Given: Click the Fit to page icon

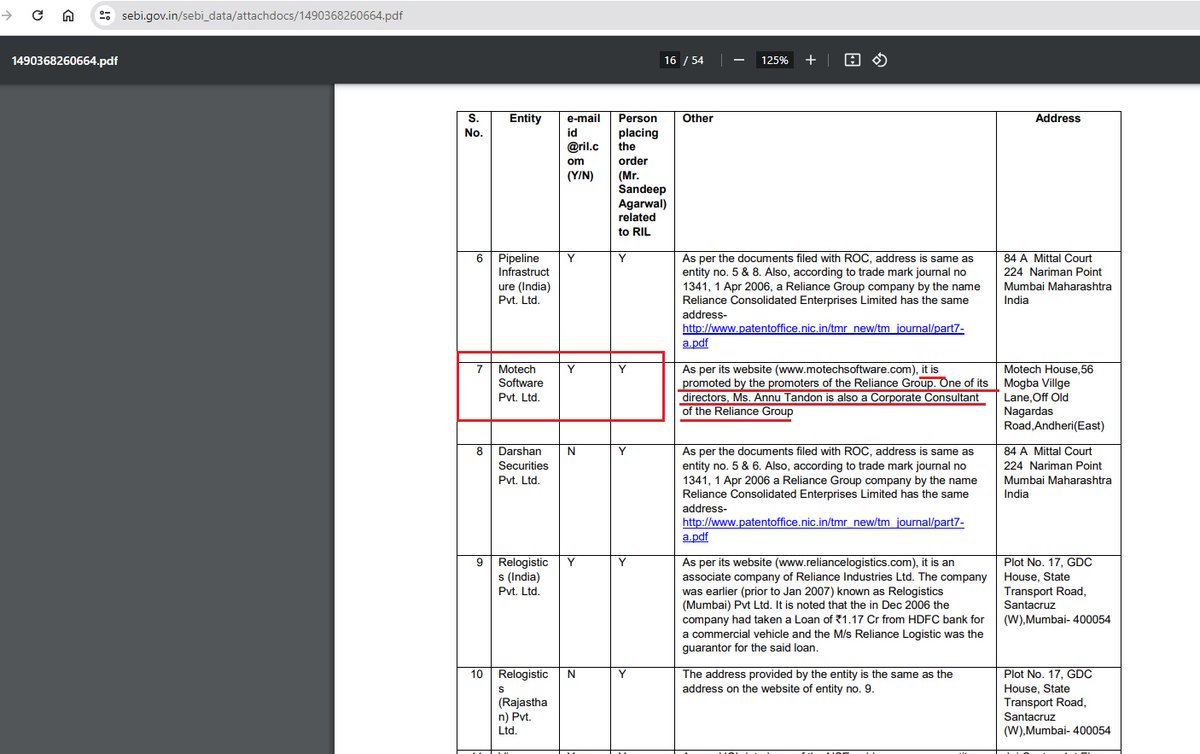Looking at the screenshot, I should coord(852,60).
